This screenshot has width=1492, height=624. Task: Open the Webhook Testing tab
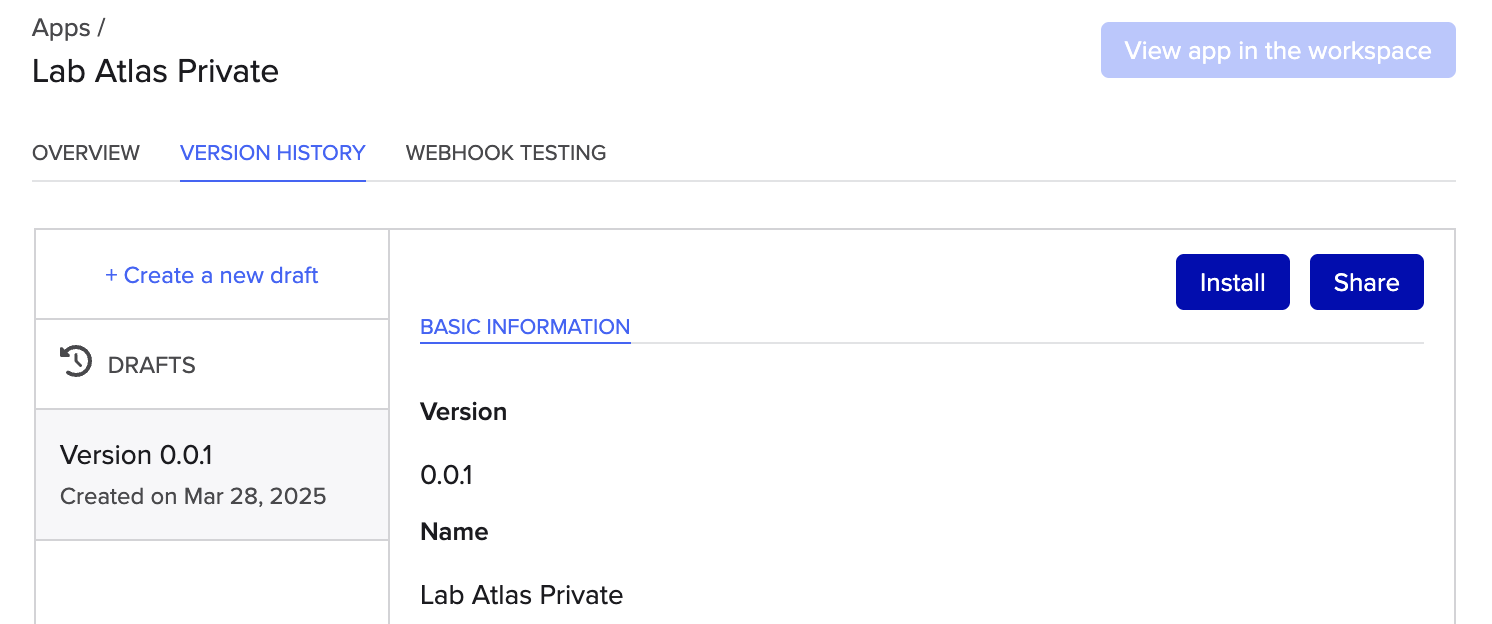[506, 153]
